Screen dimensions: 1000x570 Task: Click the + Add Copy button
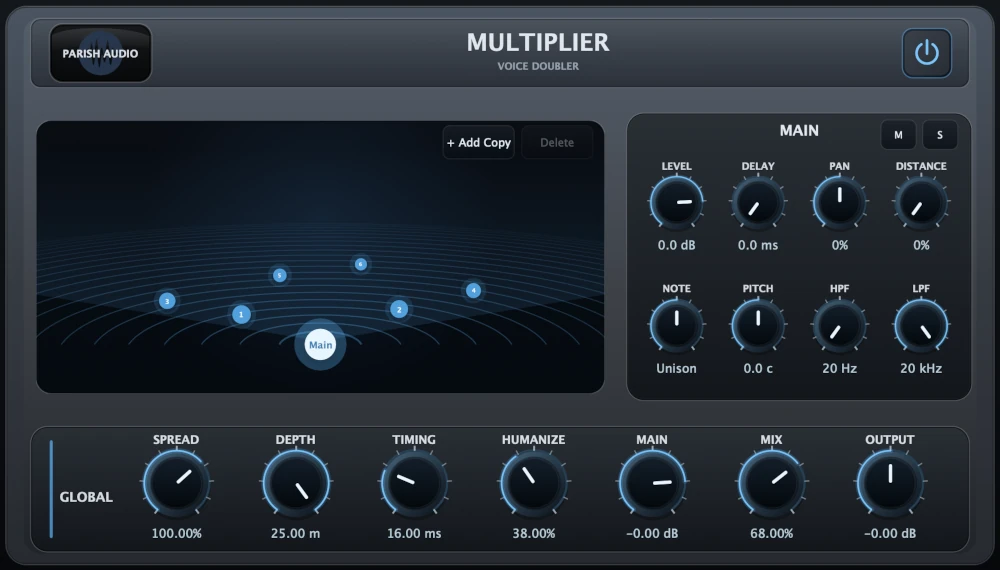[478, 143]
